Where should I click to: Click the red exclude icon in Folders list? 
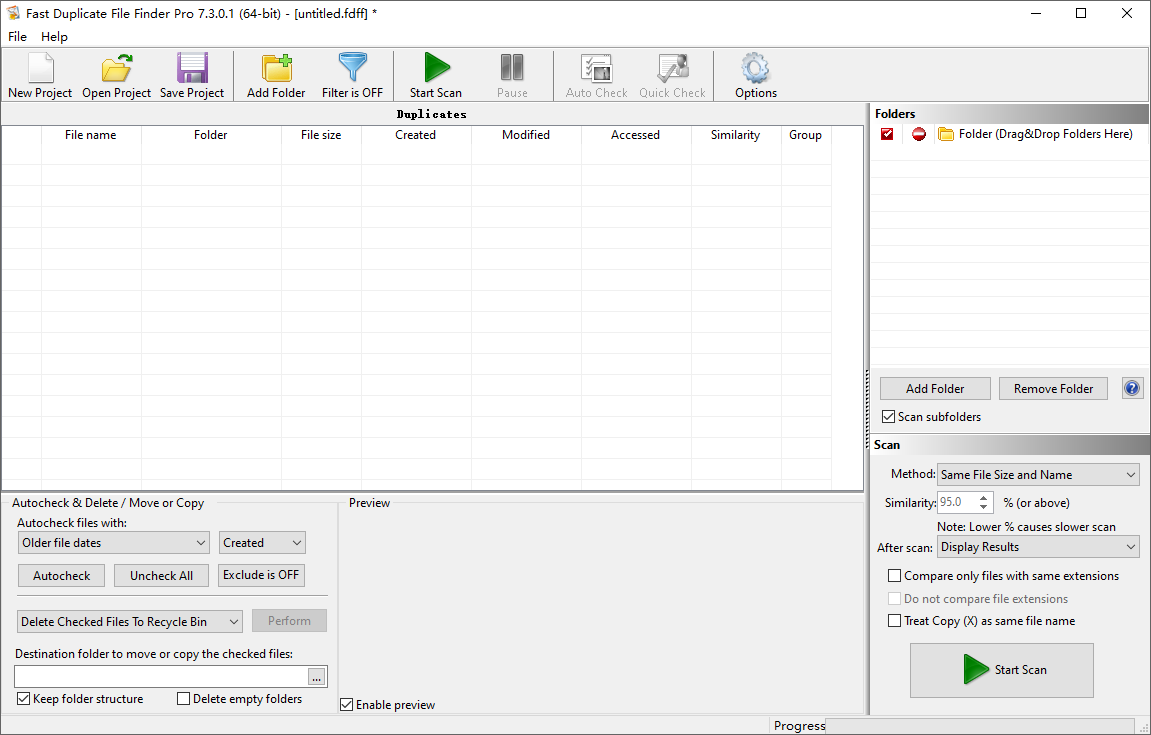918,134
